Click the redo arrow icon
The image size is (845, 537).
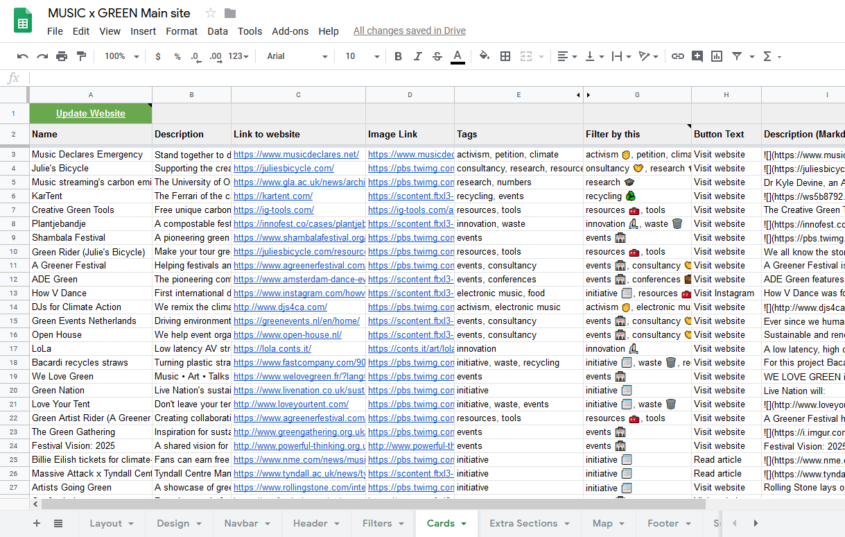(x=42, y=56)
